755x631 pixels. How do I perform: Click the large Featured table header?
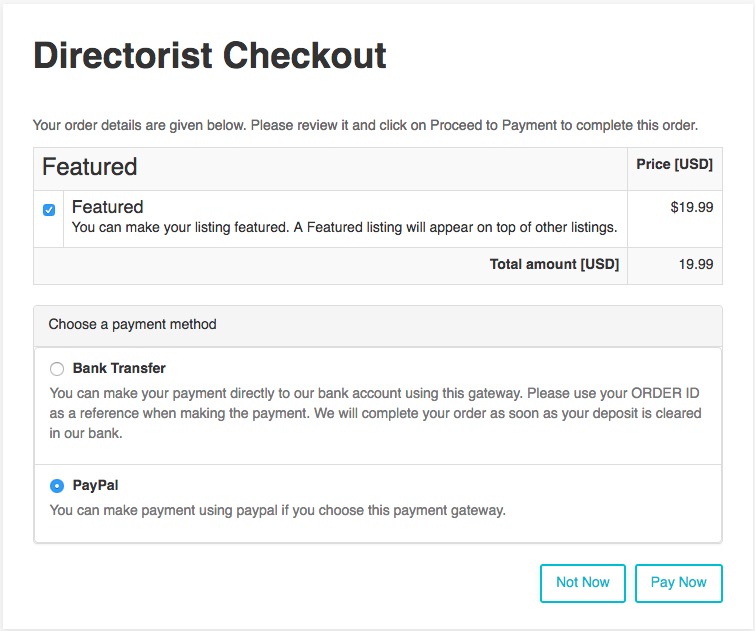click(x=90, y=167)
